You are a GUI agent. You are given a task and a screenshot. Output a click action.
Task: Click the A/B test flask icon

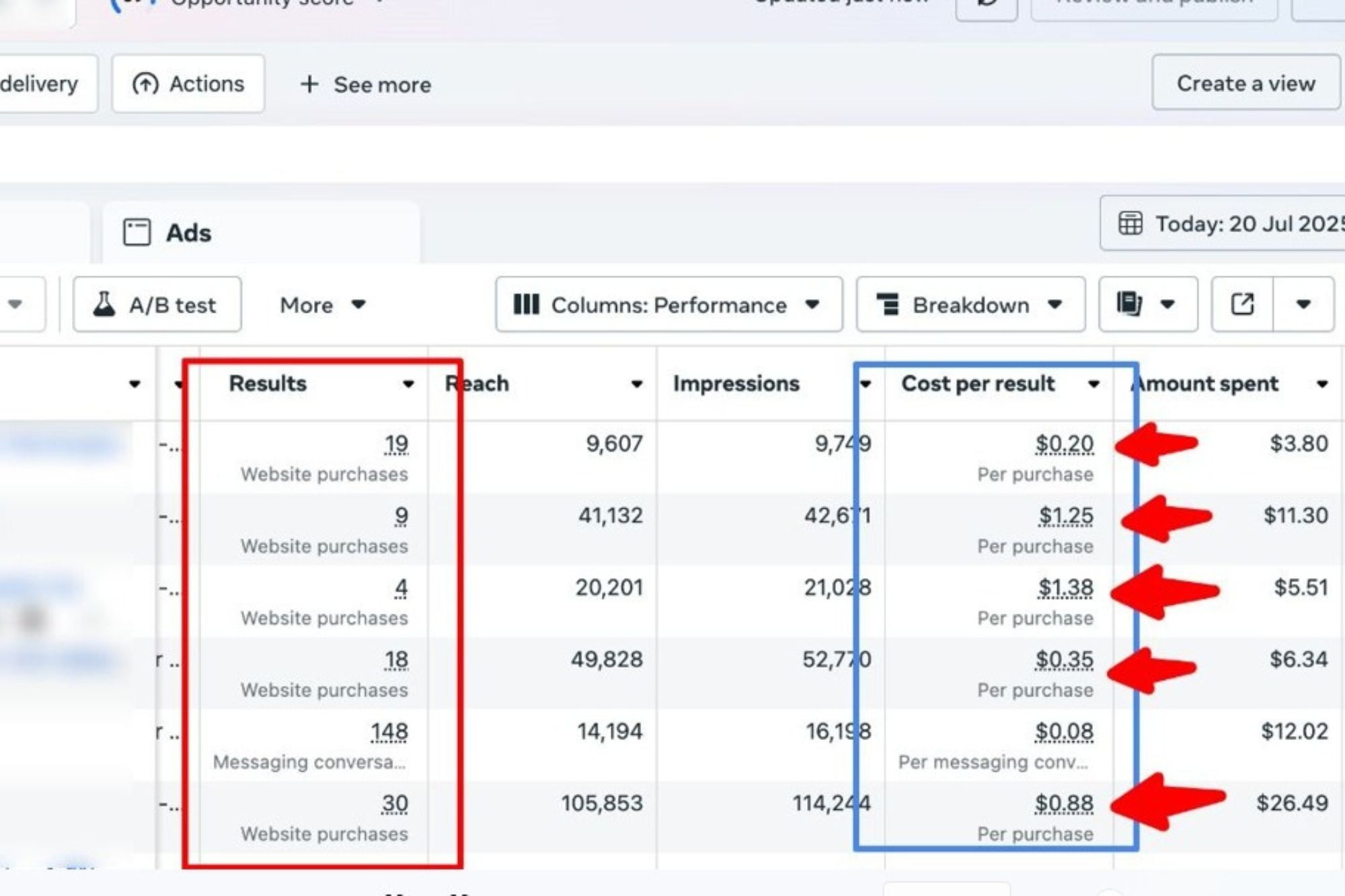[x=104, y=304]
